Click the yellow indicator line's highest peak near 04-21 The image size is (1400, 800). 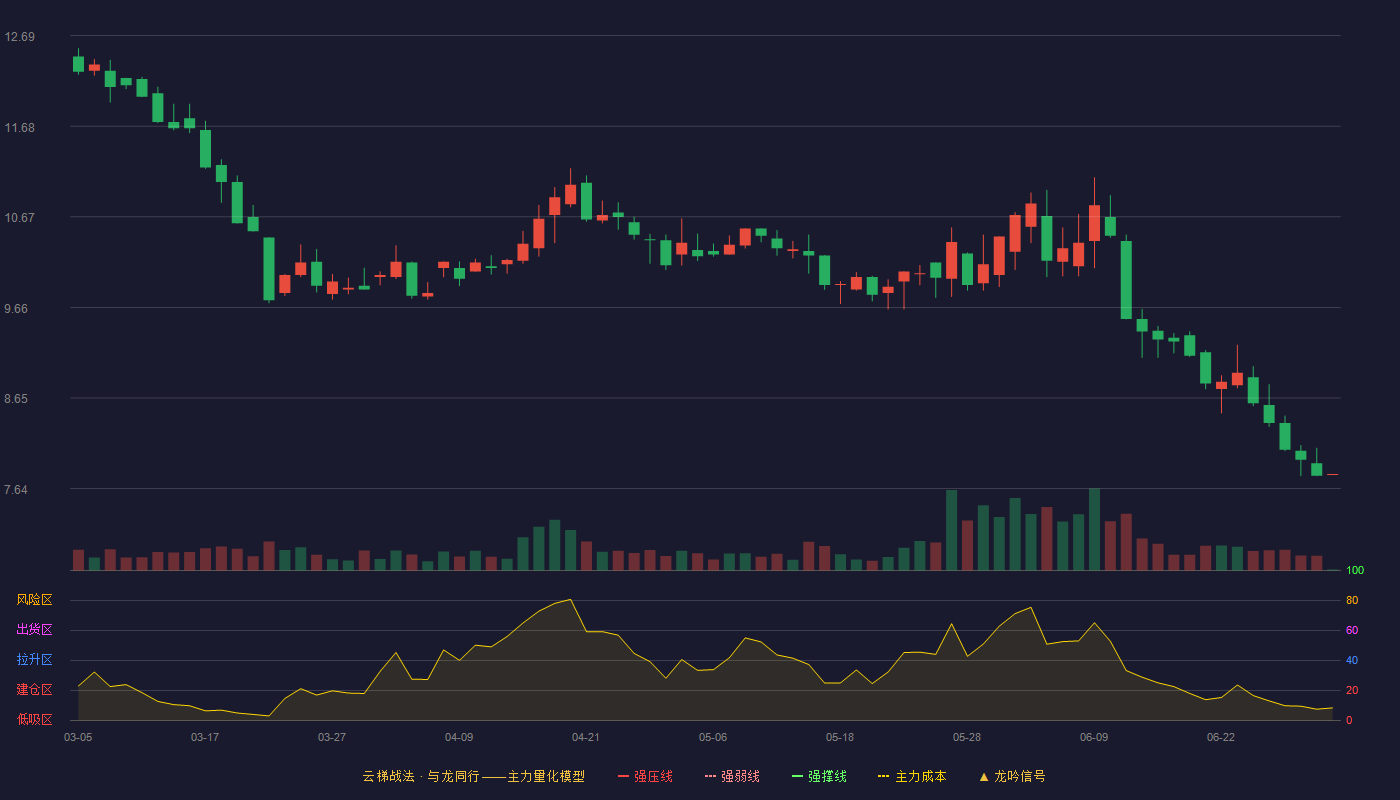pos(570,600)
